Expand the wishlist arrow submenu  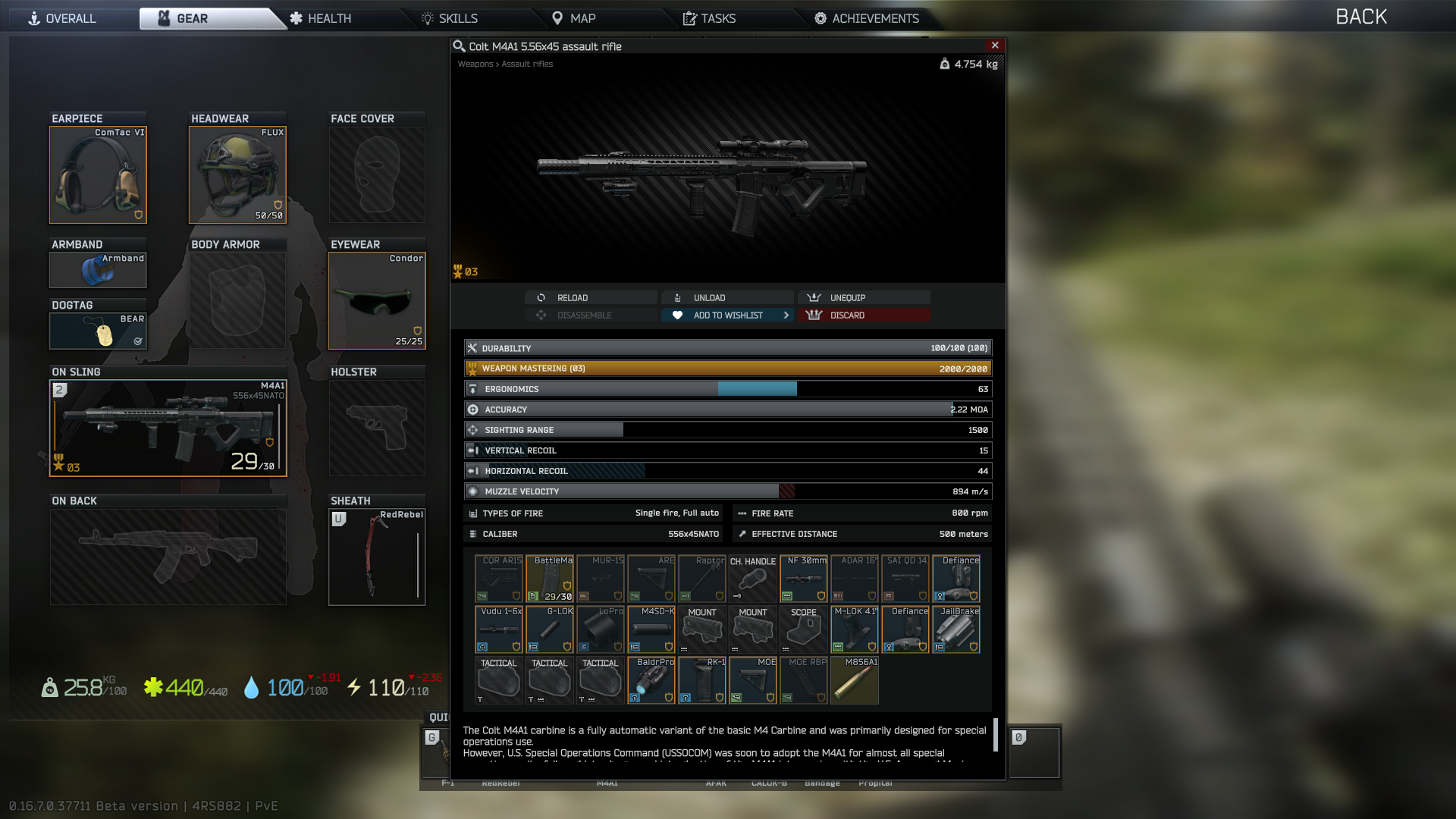point(786,315)
